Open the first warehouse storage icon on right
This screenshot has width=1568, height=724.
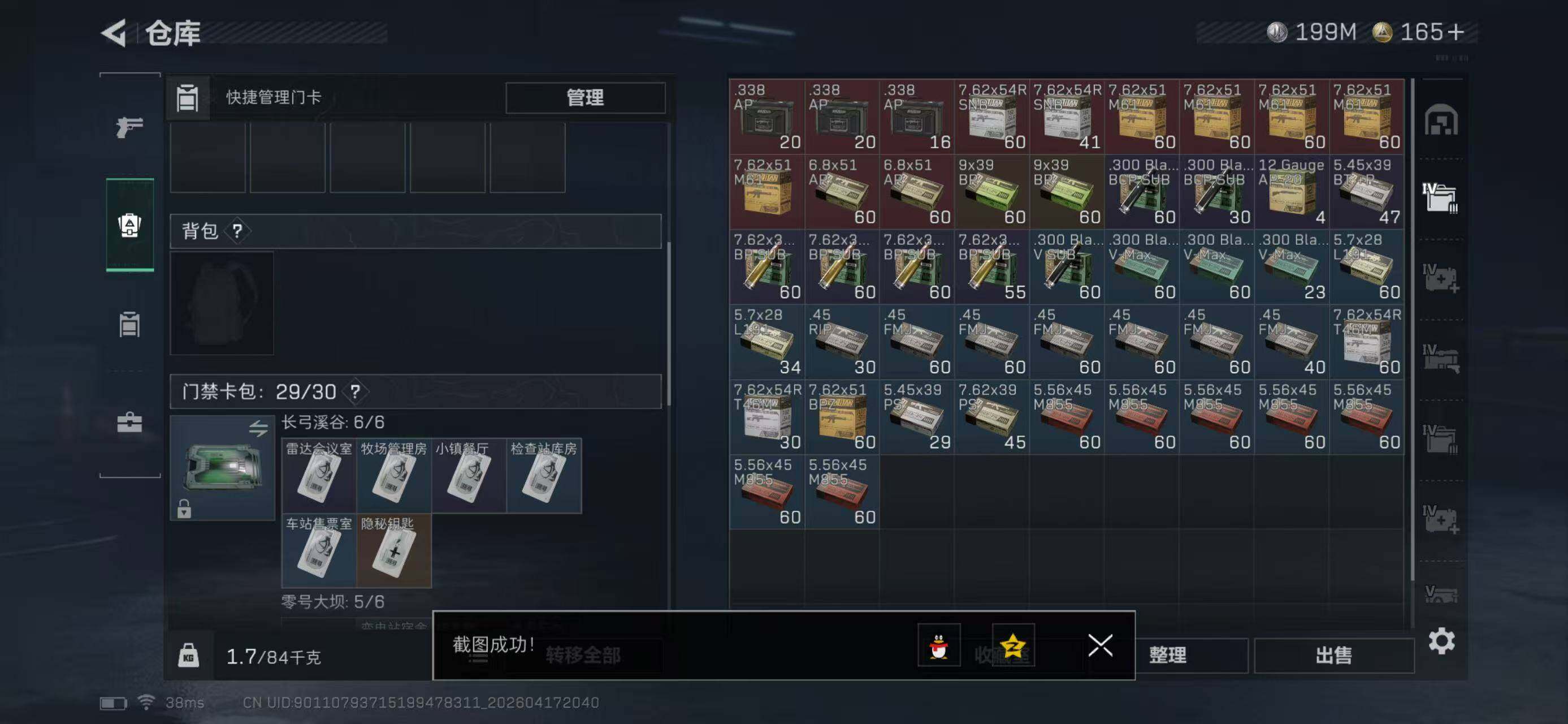click(1441, 119)
